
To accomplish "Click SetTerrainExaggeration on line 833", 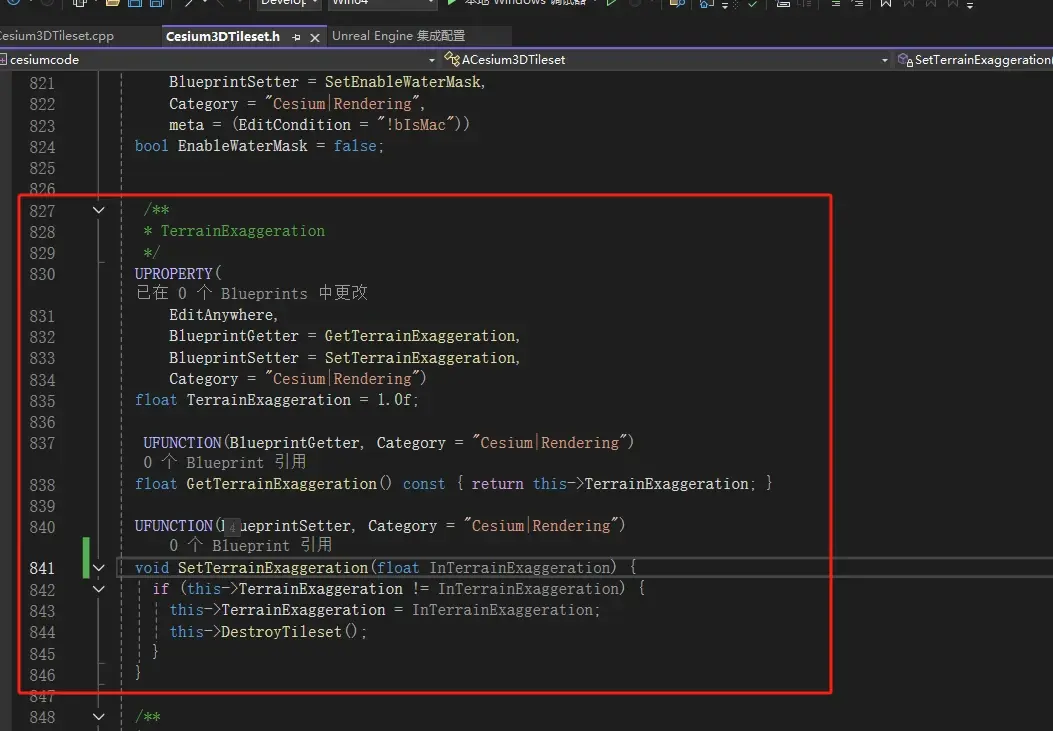I will click(x=422, y=358).
